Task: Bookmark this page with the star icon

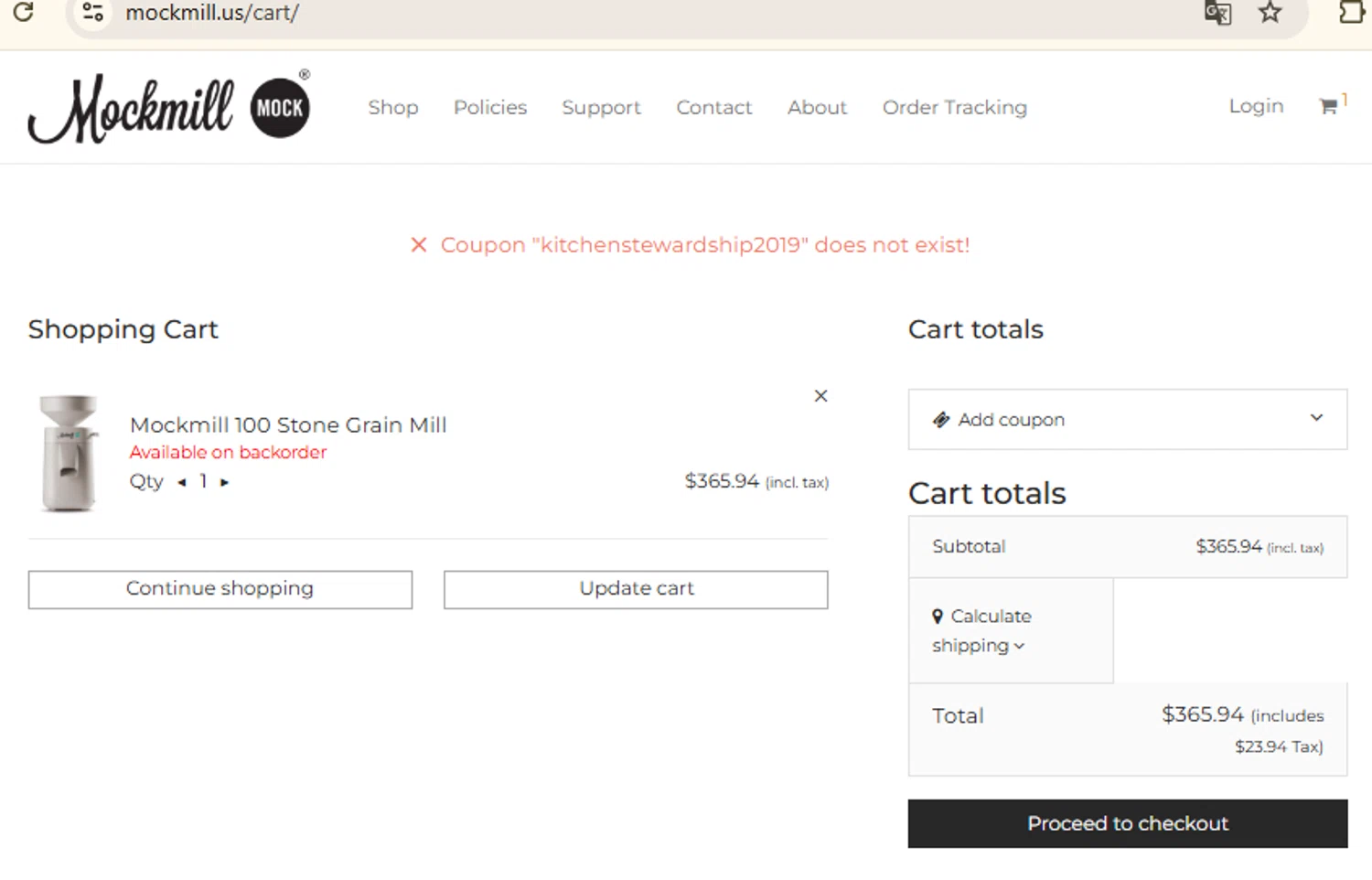Action: [1270, 12]
